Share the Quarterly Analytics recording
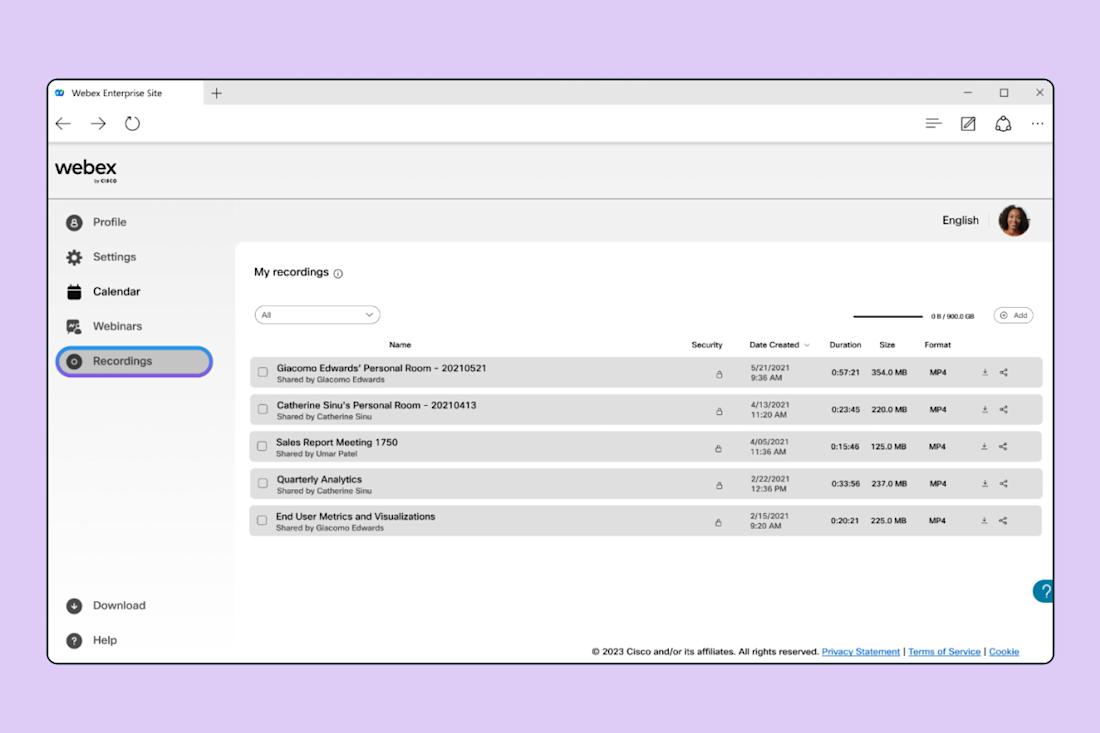The image size is (1100, 733). point(1004,484)
